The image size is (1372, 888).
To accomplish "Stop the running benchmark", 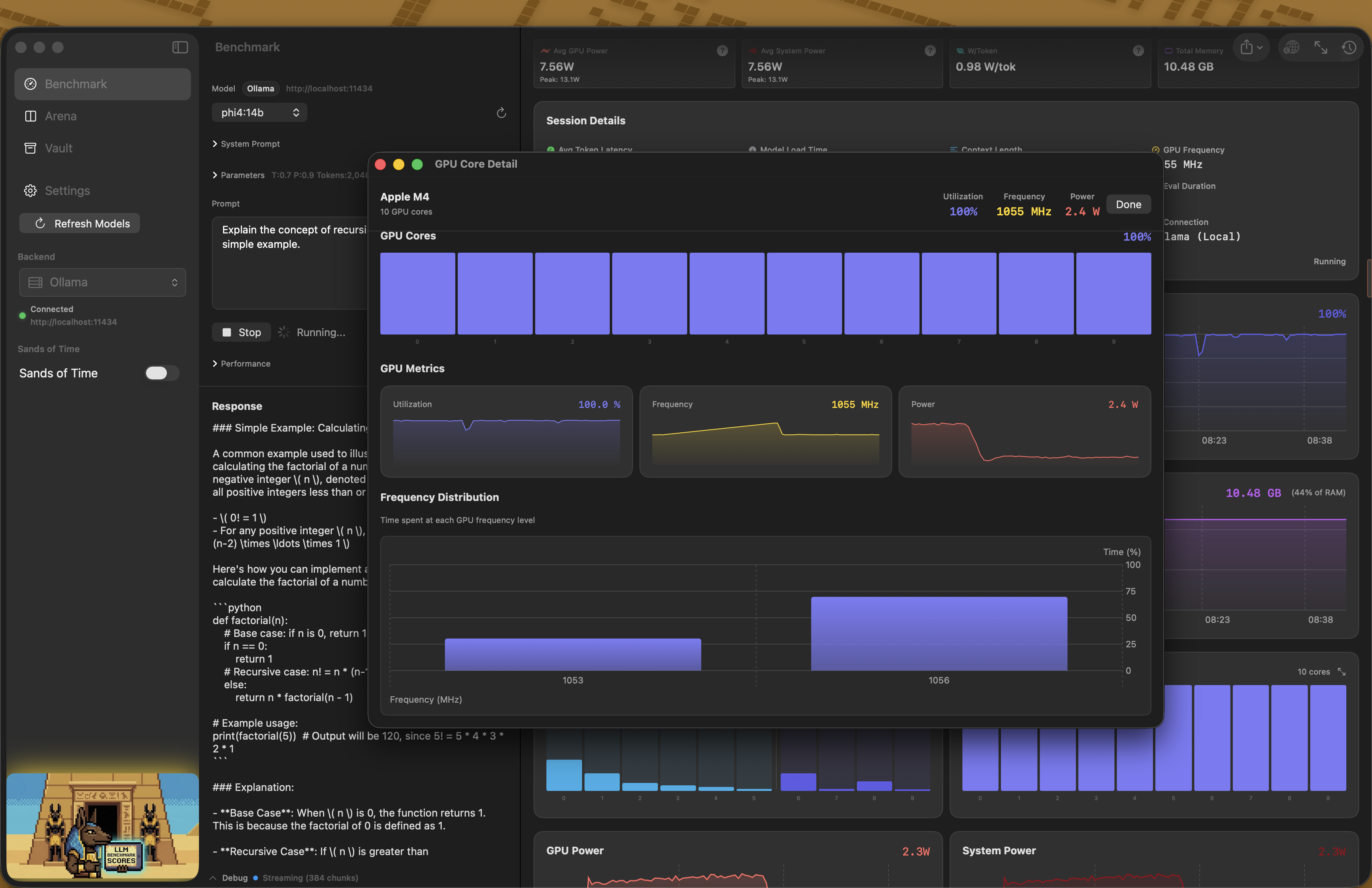I will 242,332.
